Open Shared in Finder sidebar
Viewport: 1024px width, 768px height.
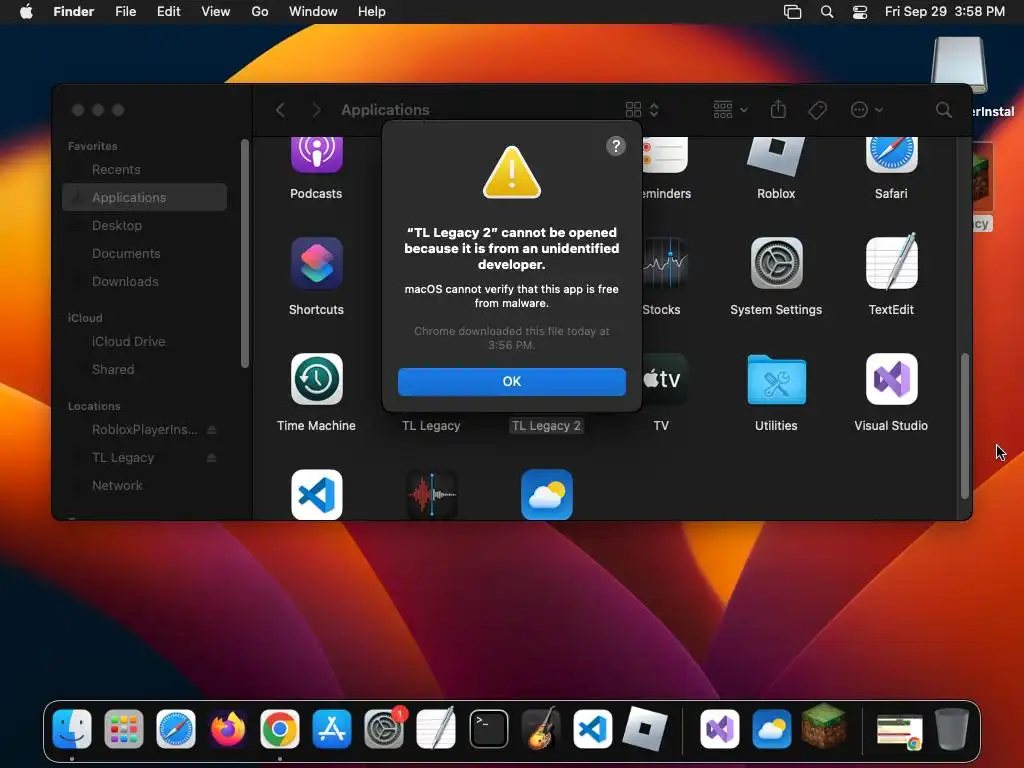pyautogui.click(x=144, y=370)
